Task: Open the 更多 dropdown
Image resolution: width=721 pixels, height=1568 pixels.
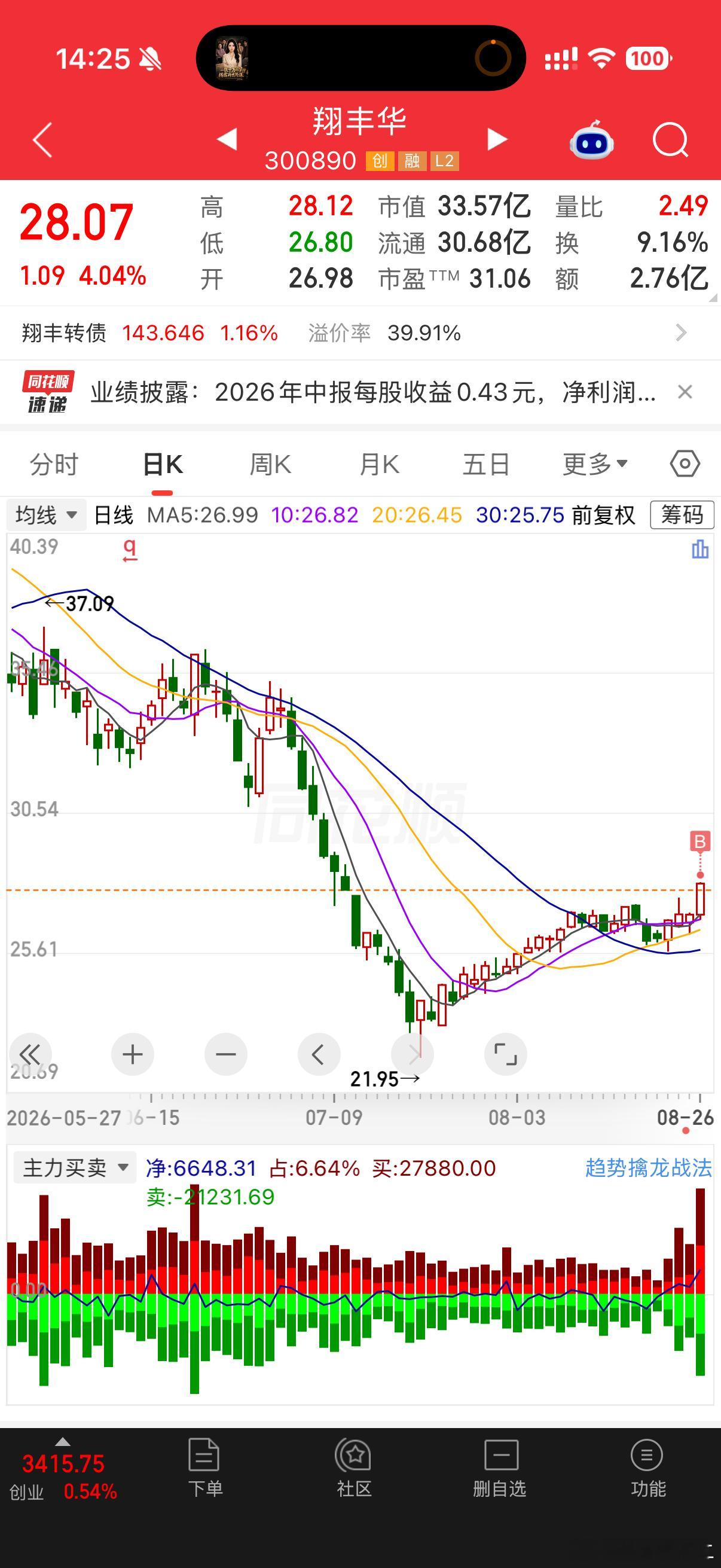Action: [x=595, y=465]
